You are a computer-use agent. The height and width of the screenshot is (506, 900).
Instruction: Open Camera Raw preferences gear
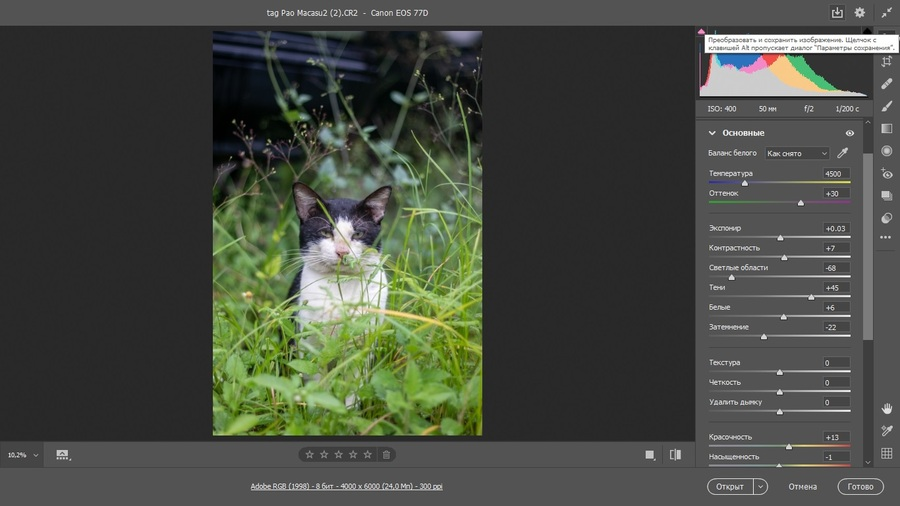[859, 13]
